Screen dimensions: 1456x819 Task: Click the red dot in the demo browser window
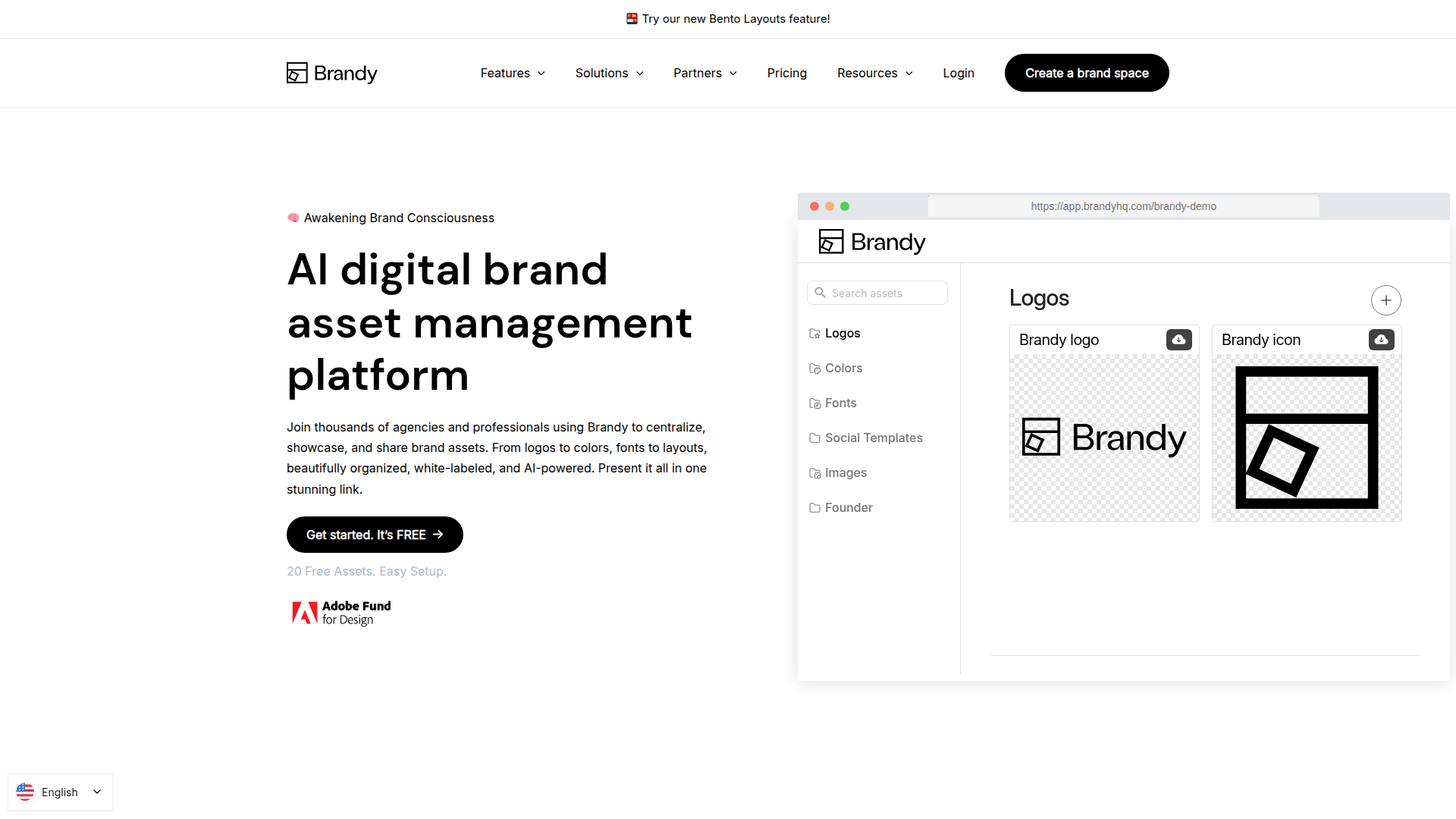click(x=814, y=206)
